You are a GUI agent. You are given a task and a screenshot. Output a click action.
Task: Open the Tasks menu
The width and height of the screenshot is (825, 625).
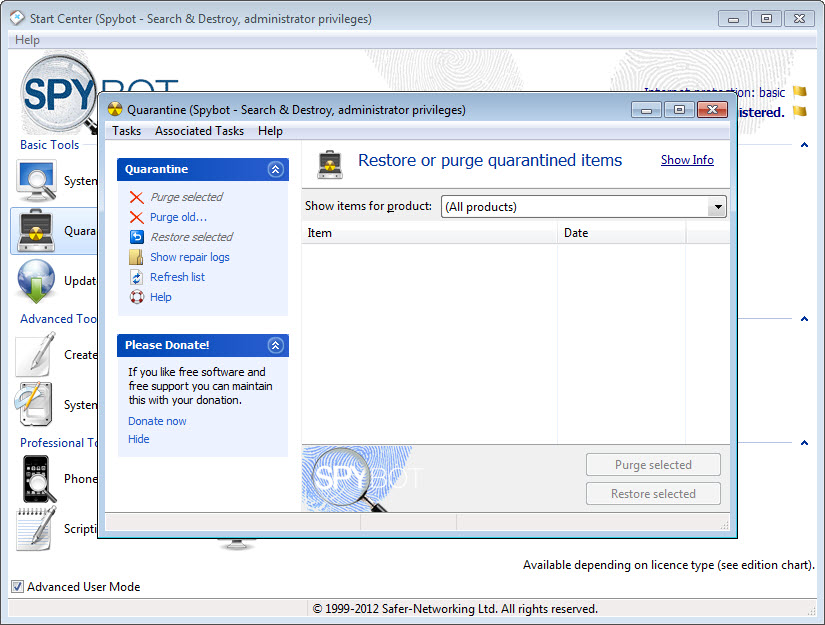click(x=126, y=130)
